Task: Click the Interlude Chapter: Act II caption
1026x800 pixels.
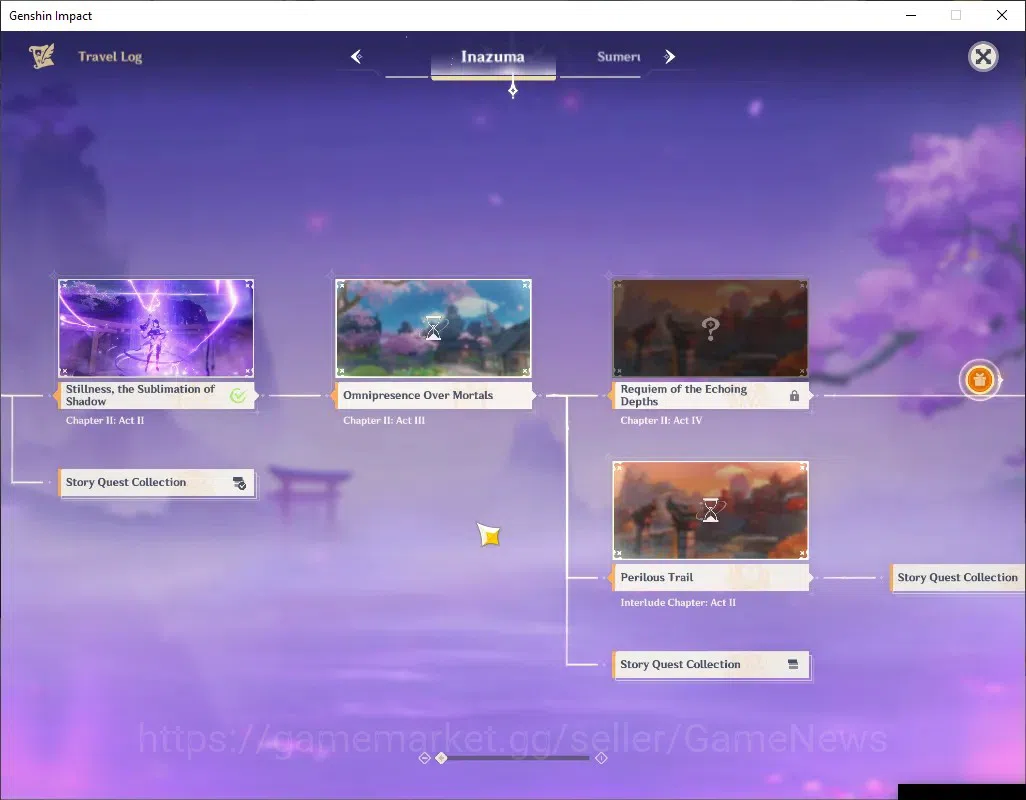Action: [678, 602]
